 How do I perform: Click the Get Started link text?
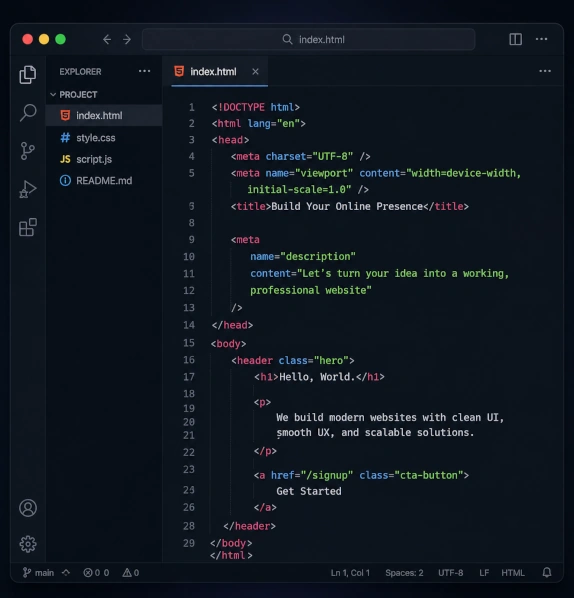pos(309,491)
